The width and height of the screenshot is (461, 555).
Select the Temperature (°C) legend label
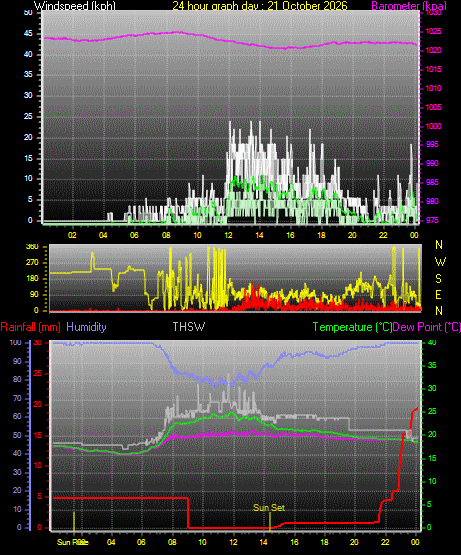pos(352,327)
